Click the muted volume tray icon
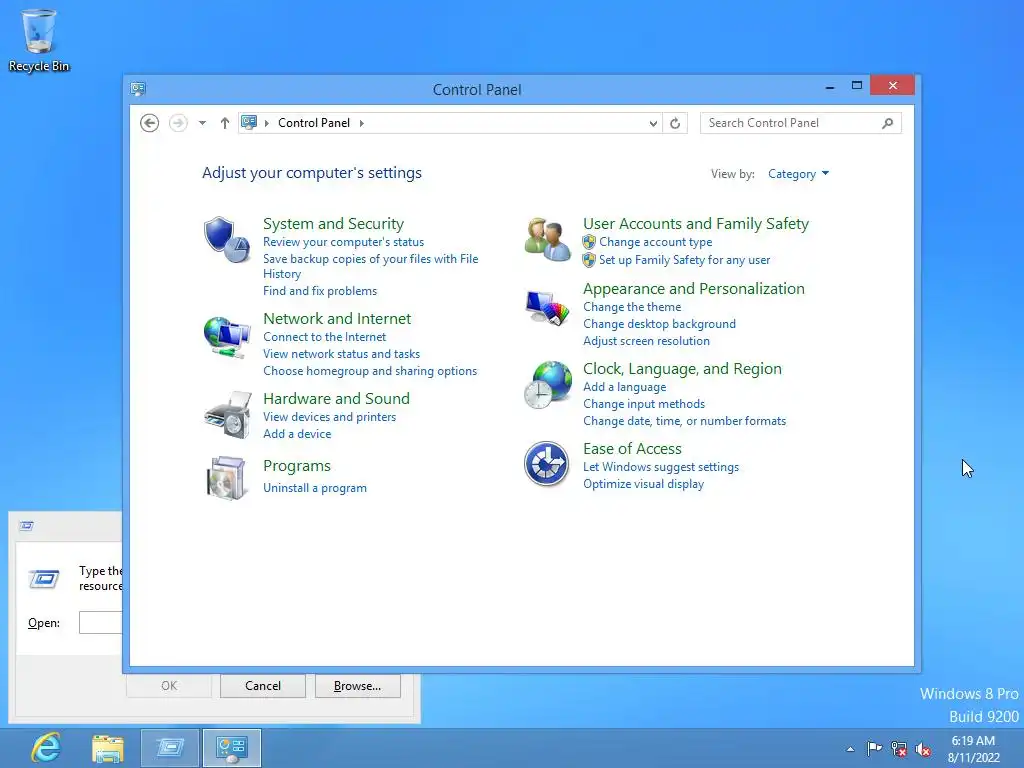Image resolution: width=1024 pixels, height=768 pixels. [923, 749]
